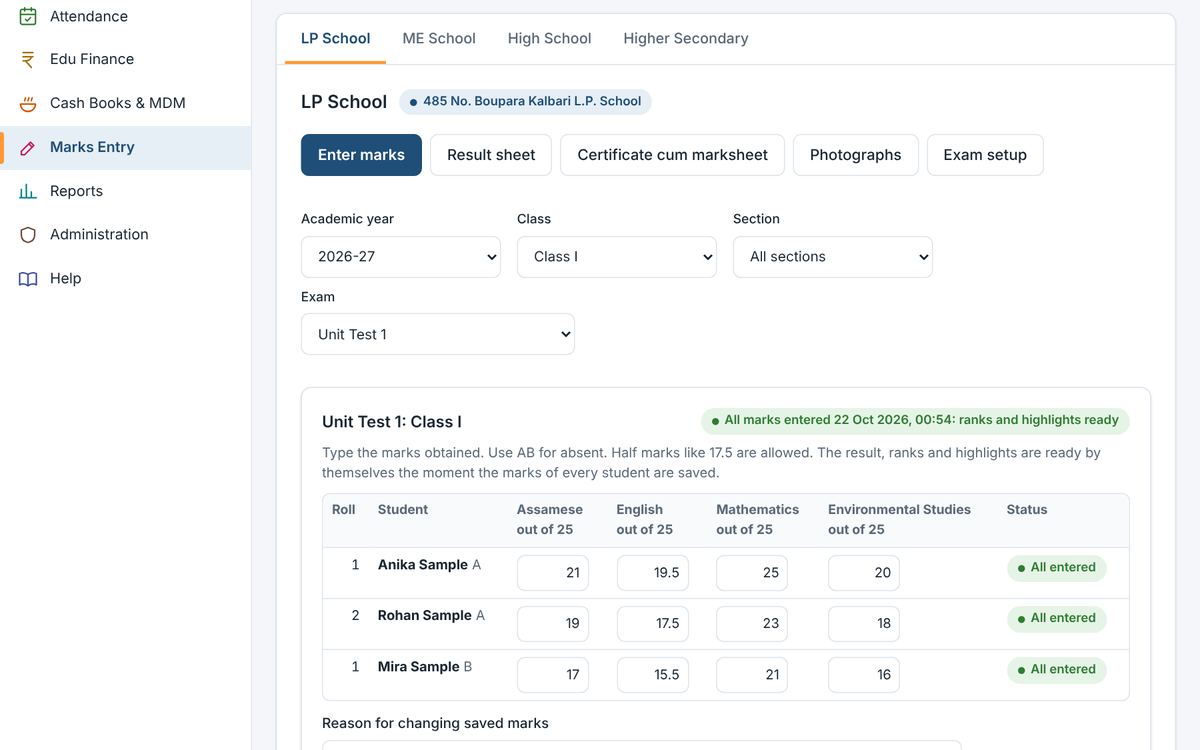
Task: Open the Section dropdown showing All sections
Action: click(x=833, y=257)
